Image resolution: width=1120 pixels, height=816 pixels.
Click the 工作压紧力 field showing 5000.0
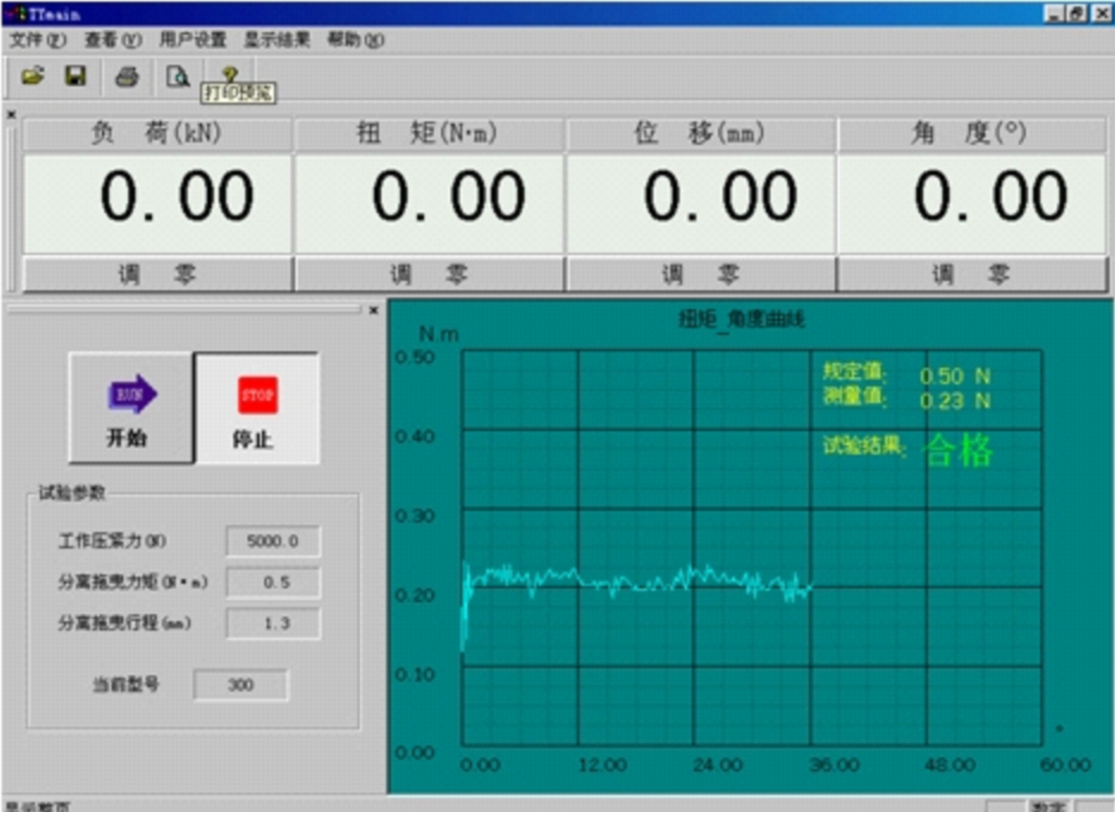[273, 541]
